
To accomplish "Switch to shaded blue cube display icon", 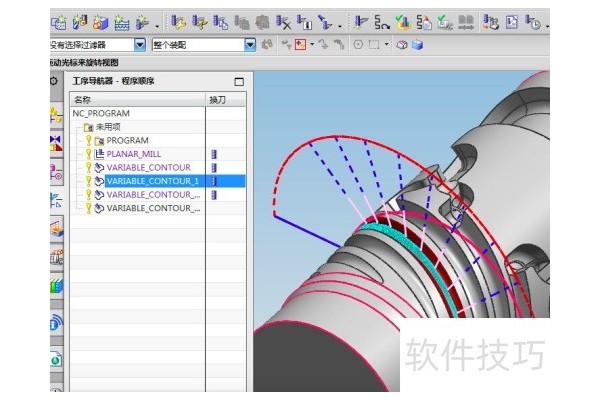I will pyautogui.click(x=417, y=45).
